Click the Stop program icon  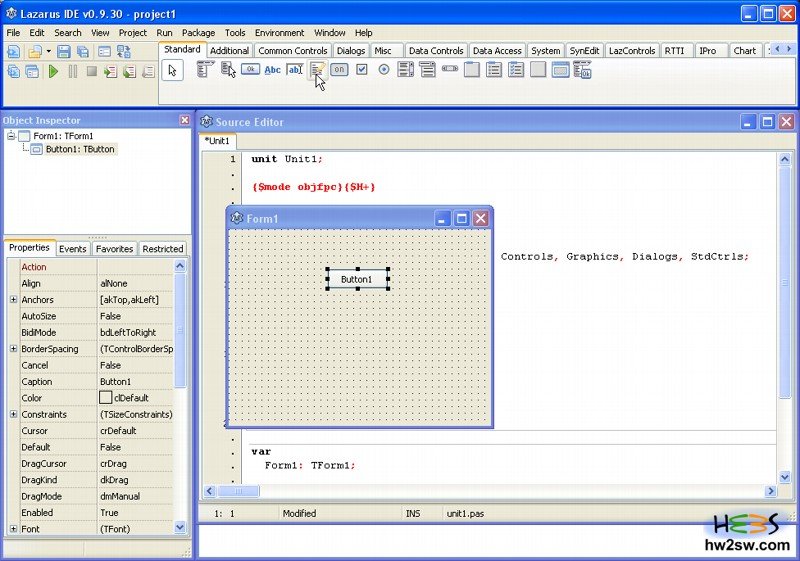(92, 71)
